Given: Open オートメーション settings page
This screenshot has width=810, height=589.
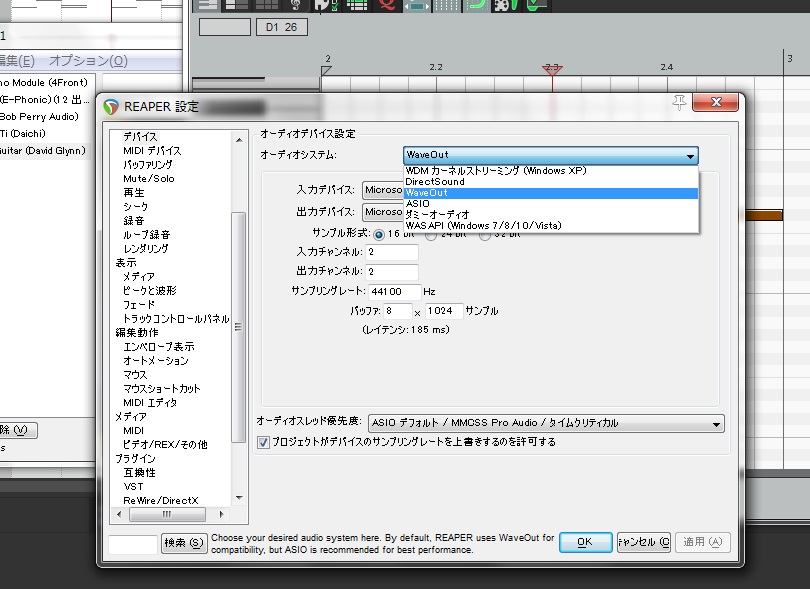Looking at the screenshot, I should [156, 361].
